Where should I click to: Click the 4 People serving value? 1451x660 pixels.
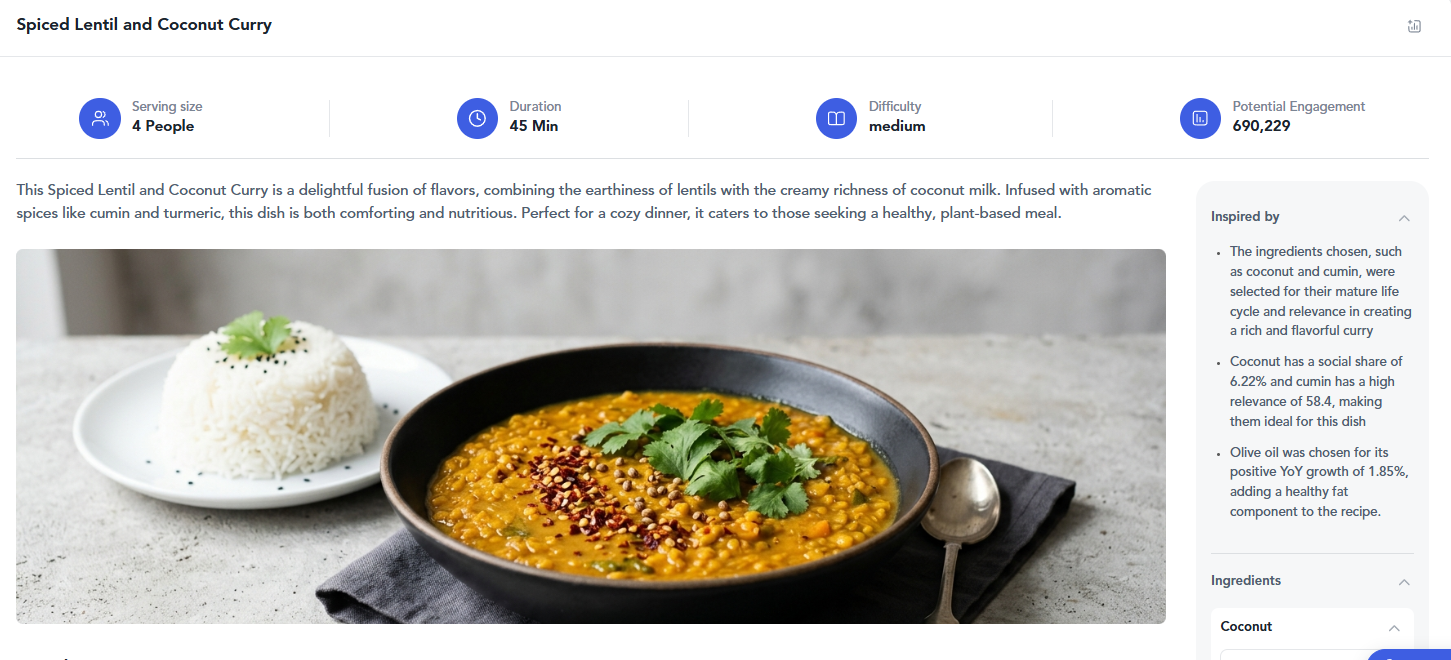click(163, 126)
